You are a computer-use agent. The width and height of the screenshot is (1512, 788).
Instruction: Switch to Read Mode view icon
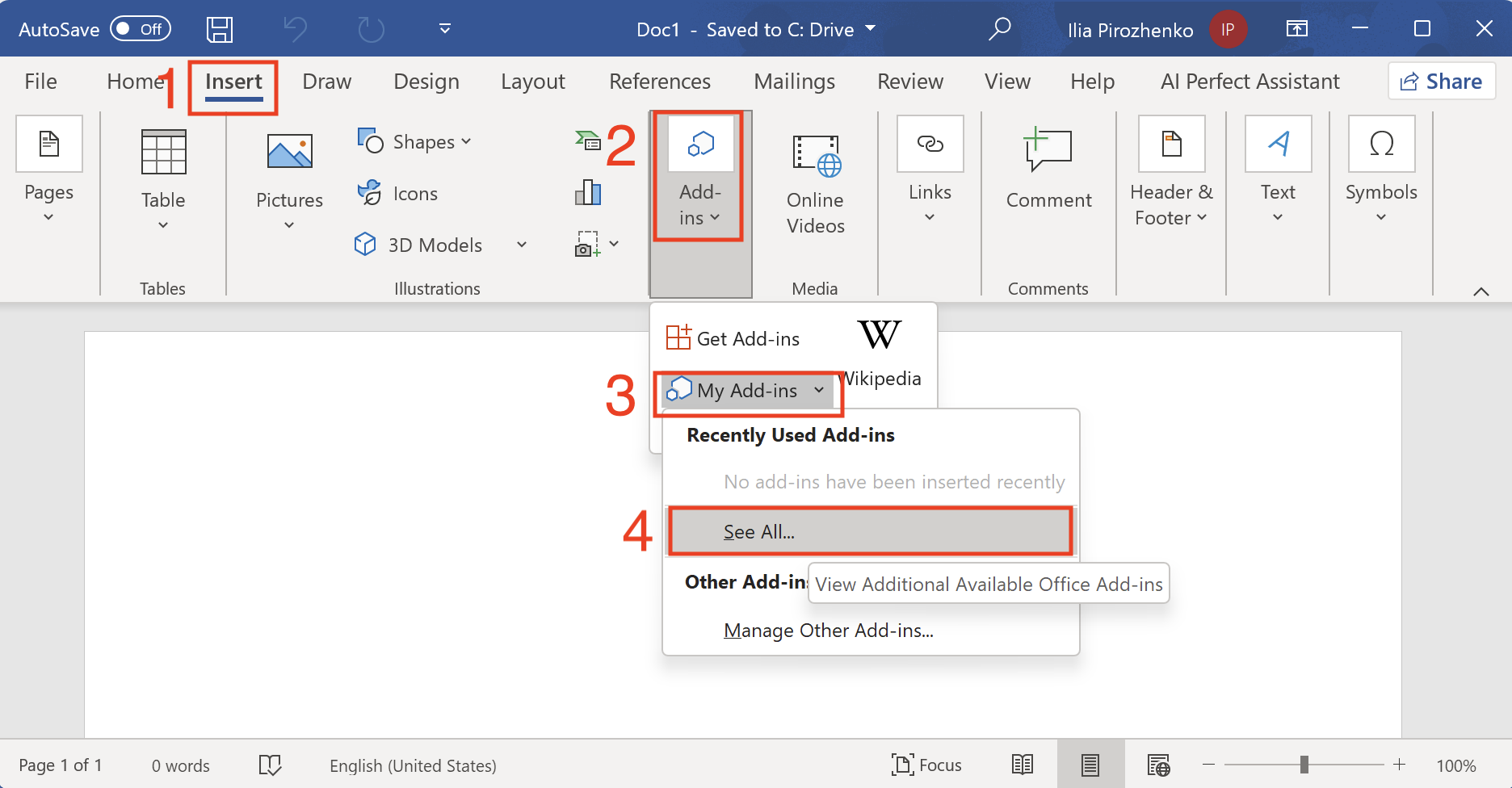pyautogui.click(x=1023, y=765)
